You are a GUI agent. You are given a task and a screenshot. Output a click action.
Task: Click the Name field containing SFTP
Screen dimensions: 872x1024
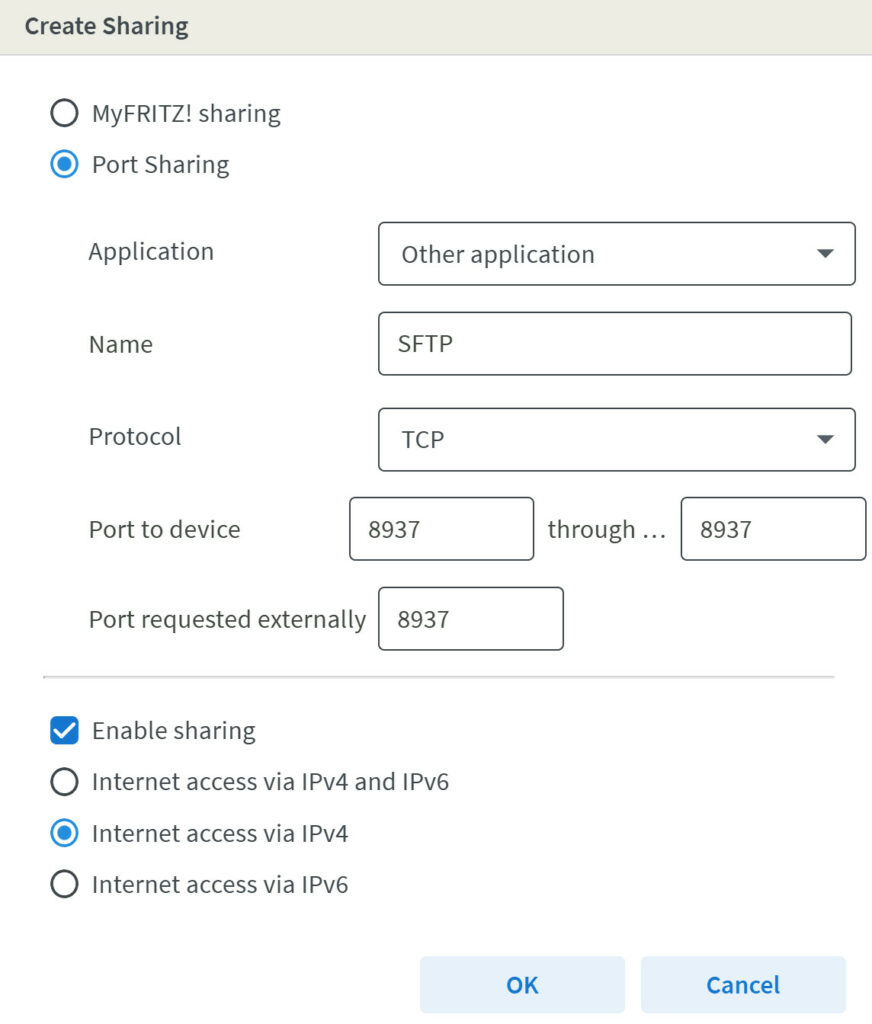pos(614,343)
